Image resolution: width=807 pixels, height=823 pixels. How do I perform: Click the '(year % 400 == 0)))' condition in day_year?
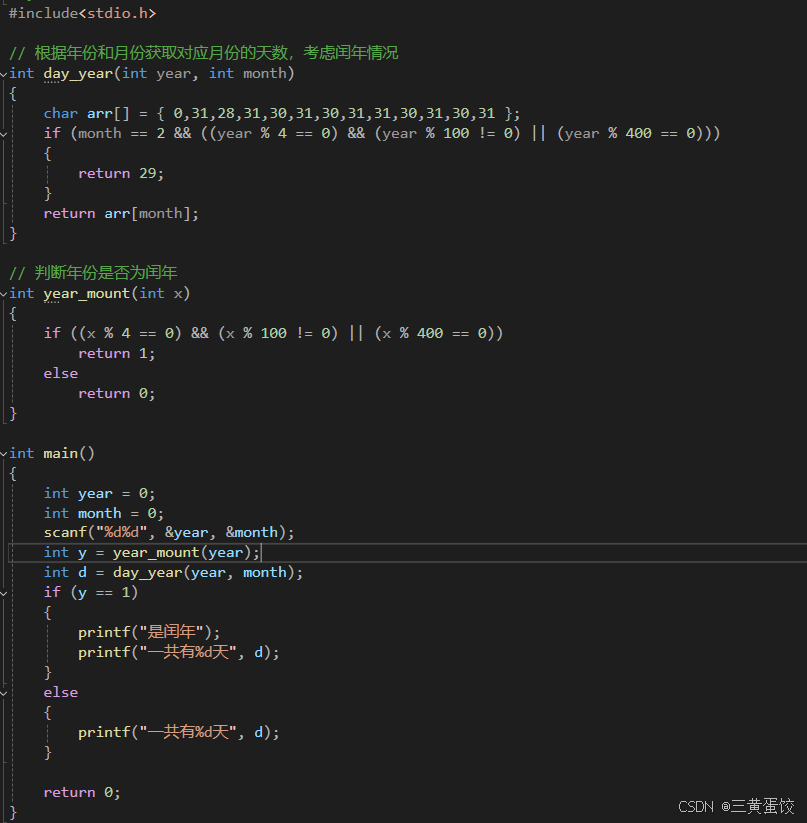(x=639, y=133)
